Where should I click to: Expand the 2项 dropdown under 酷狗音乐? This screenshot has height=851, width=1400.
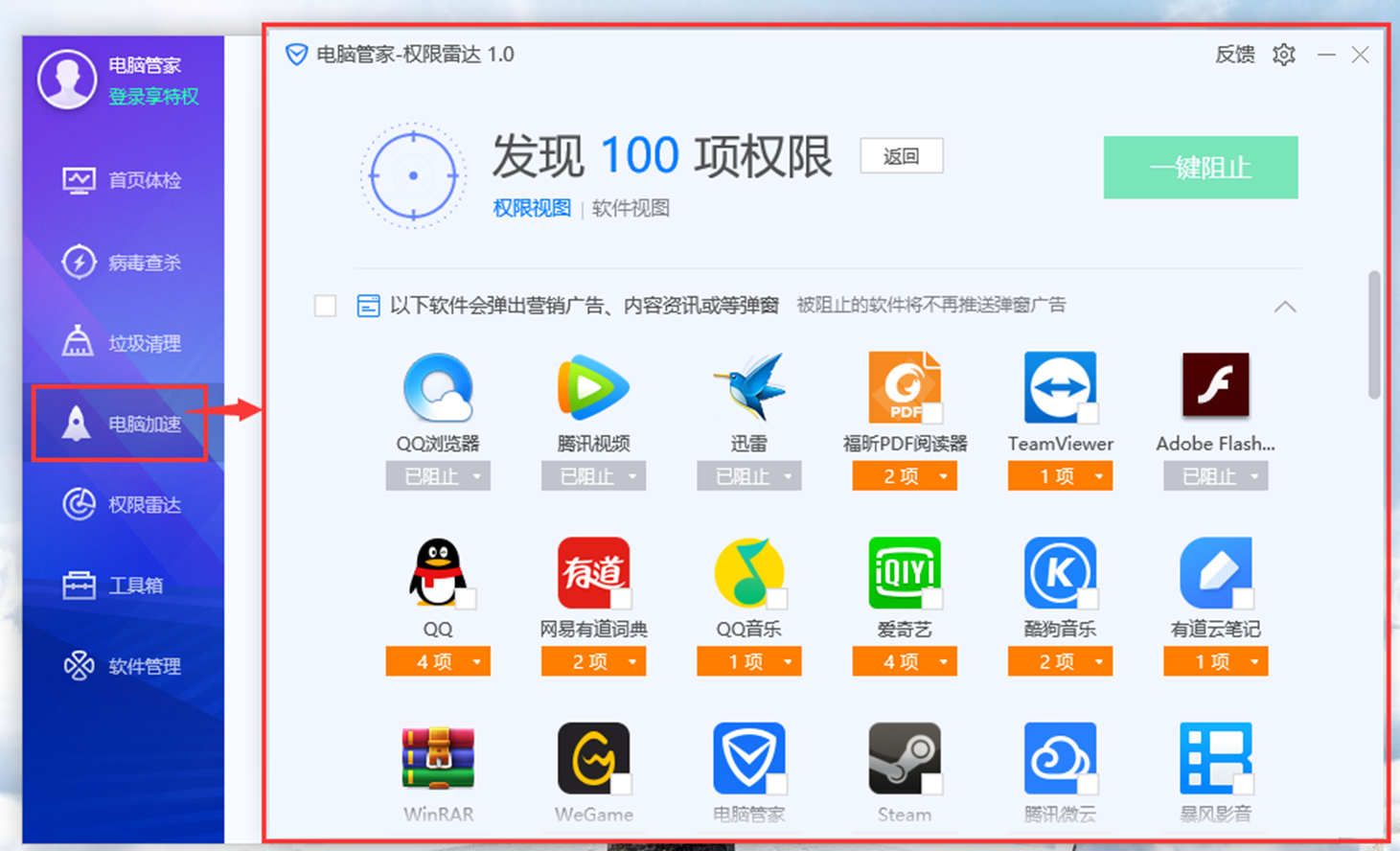(x=1060, y=661)
